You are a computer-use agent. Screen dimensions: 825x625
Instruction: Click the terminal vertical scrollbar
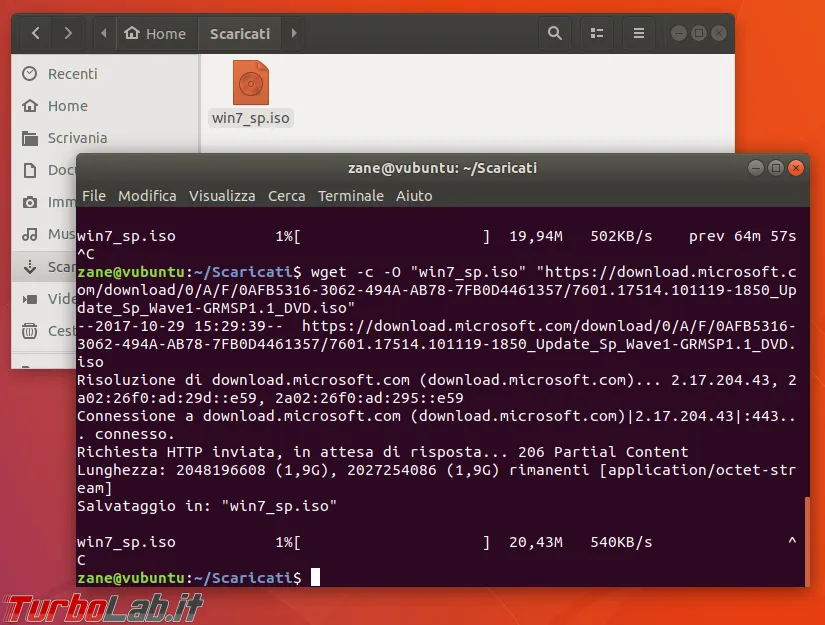[x=807, y=541]
